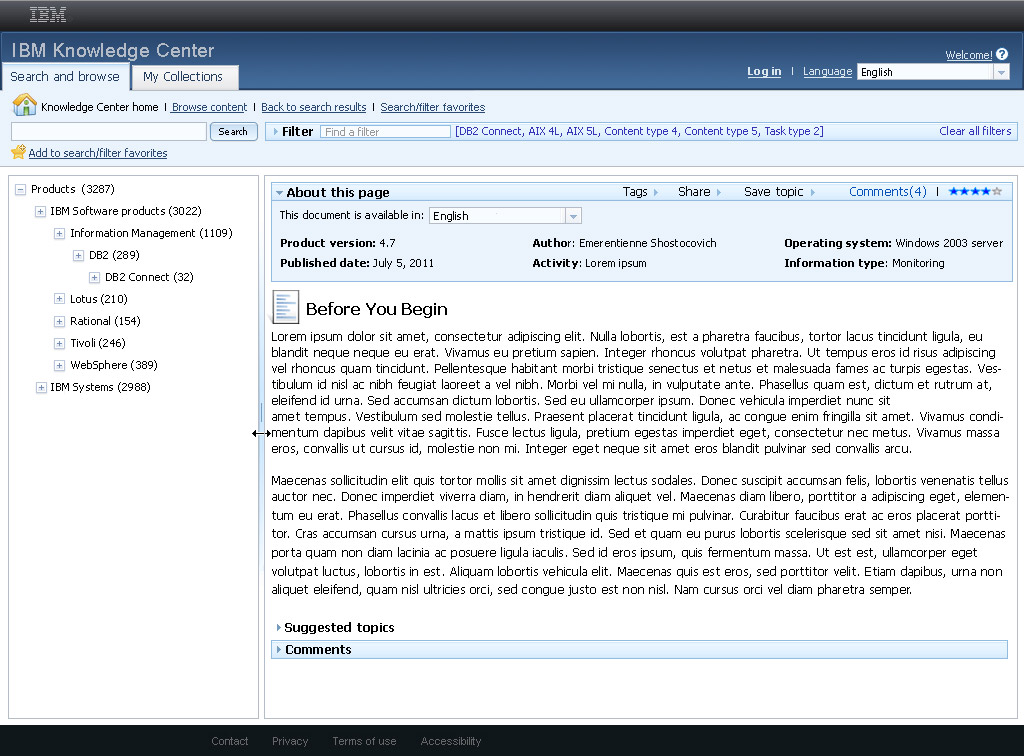Click the Find a filter input field

(385, 132)
